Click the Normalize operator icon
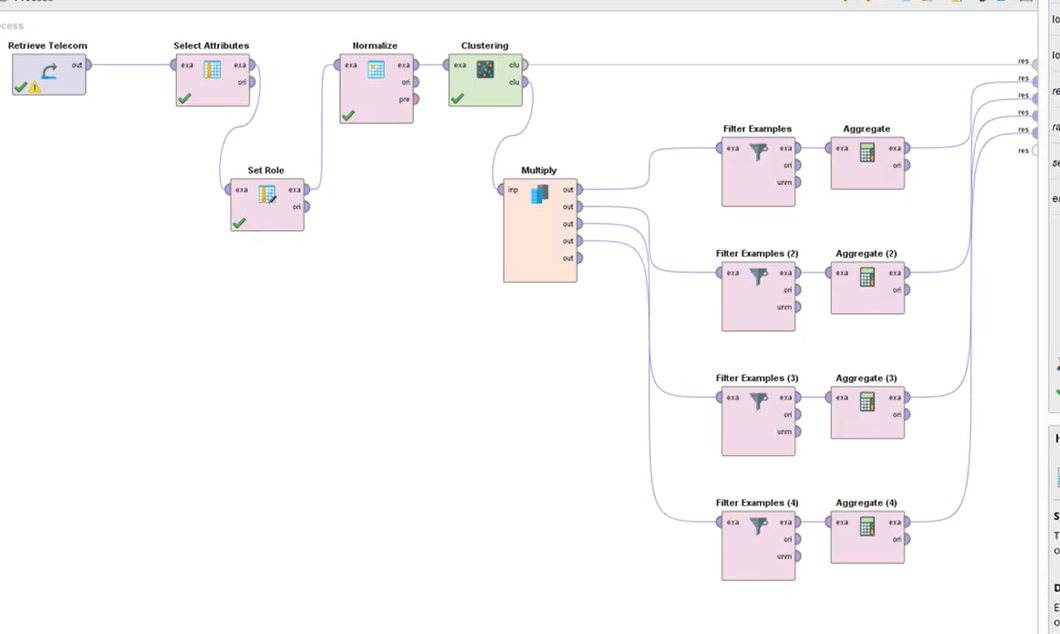1060x634 pixels. pyautogui.click(x=376, y=70)
